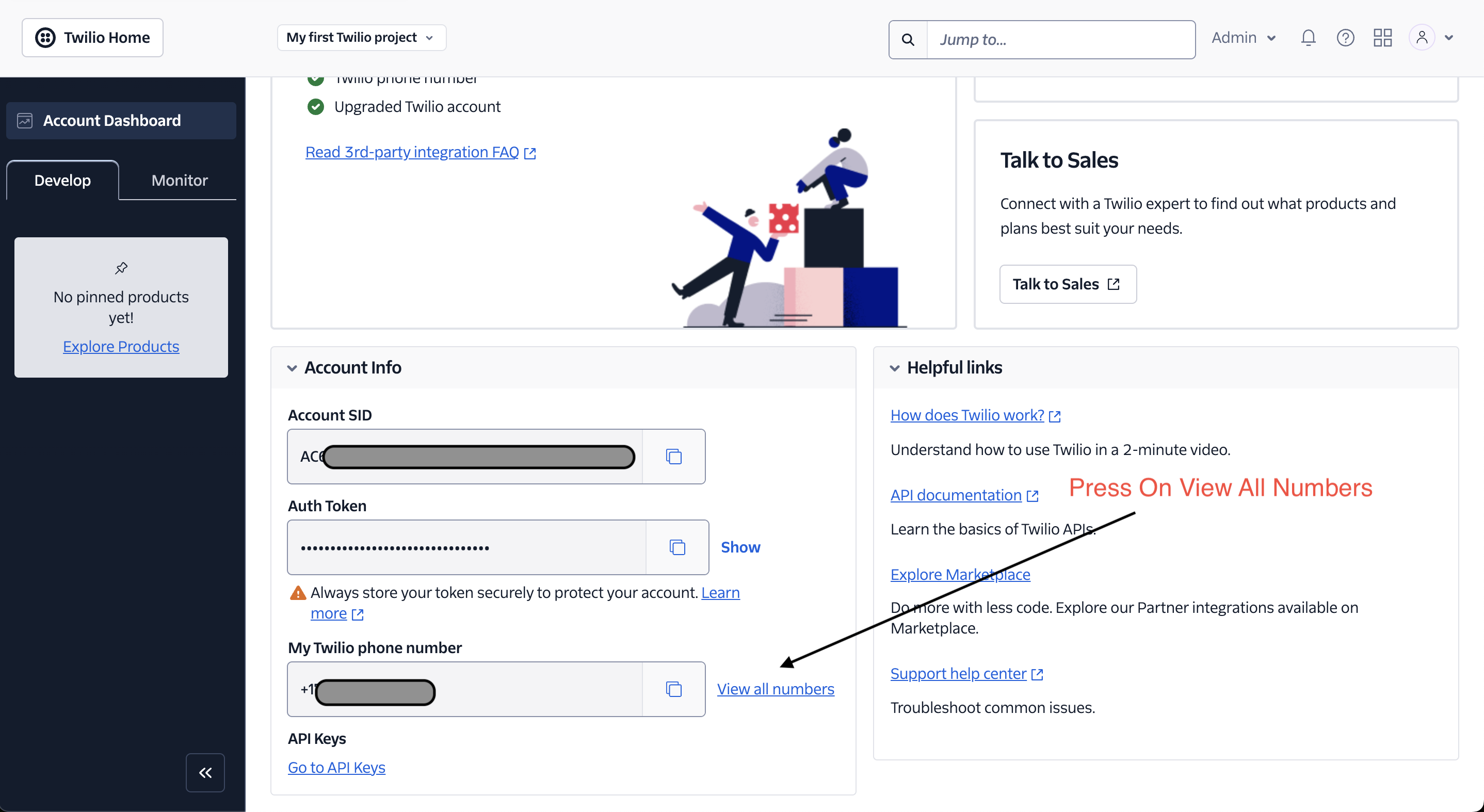Open the notifications bell

tap(1308, 38)
